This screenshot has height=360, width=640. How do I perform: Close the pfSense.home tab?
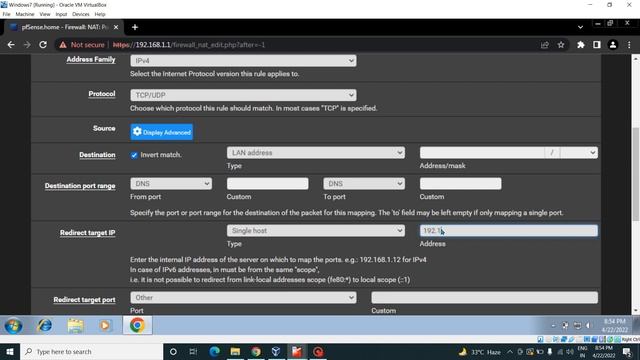point(116,27)
